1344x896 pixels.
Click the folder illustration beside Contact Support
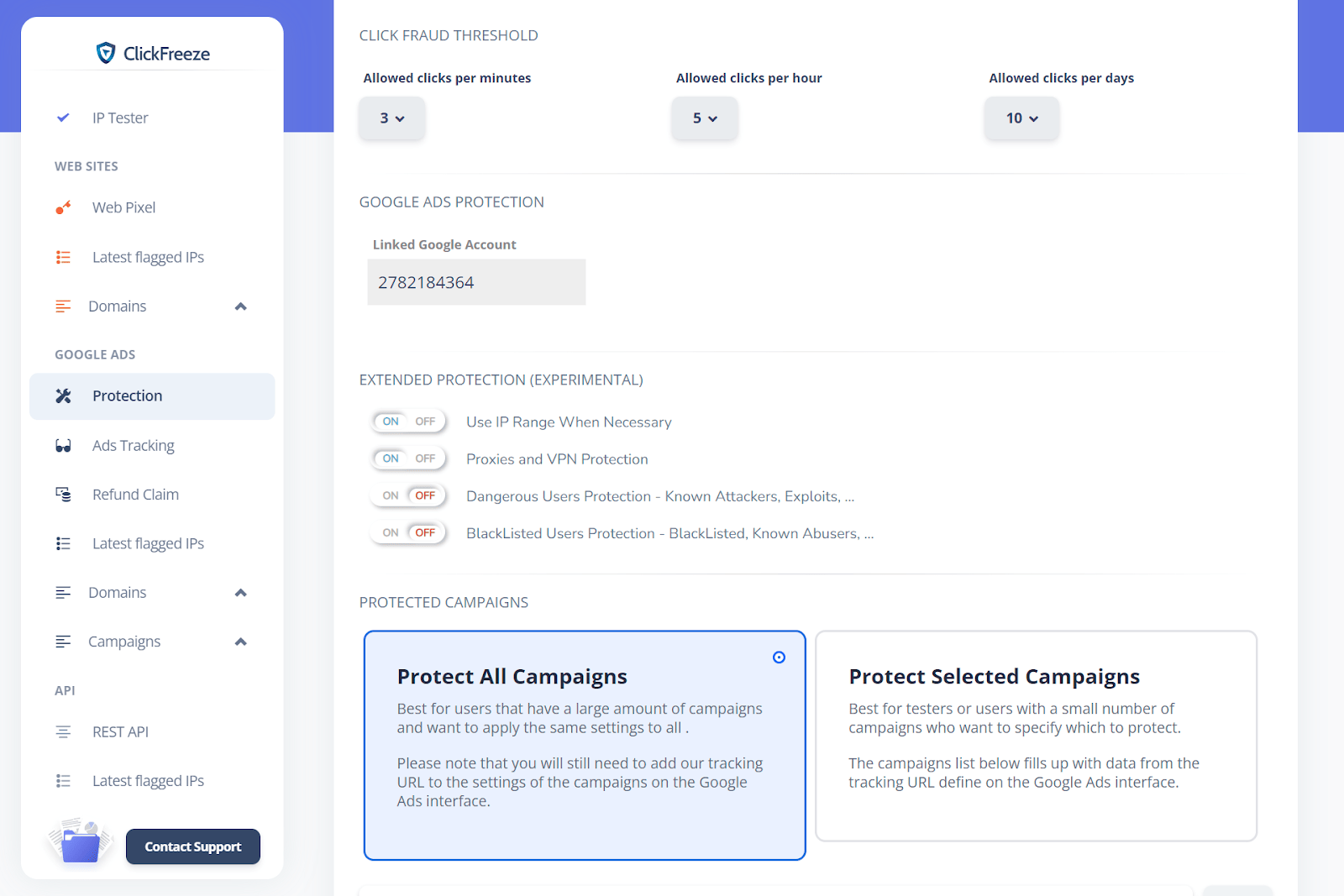[81, 842]
